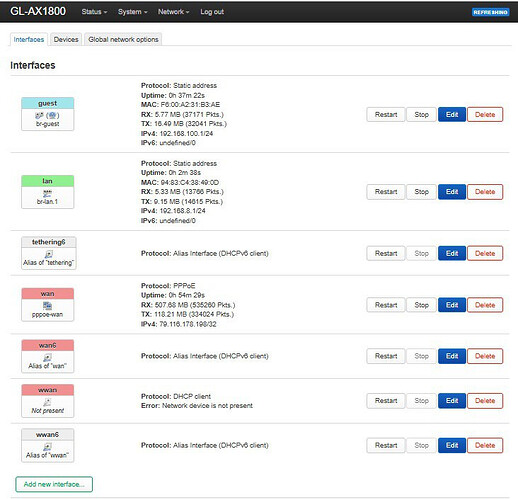The image size is (518, 499).
Task: Open the Global network options tab
Action: (x=123, y=39)
